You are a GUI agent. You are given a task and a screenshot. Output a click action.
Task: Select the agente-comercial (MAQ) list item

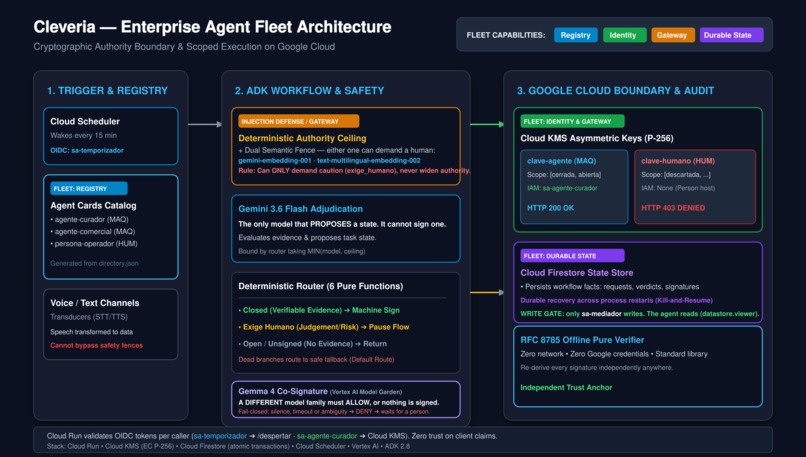pos(93,231)
